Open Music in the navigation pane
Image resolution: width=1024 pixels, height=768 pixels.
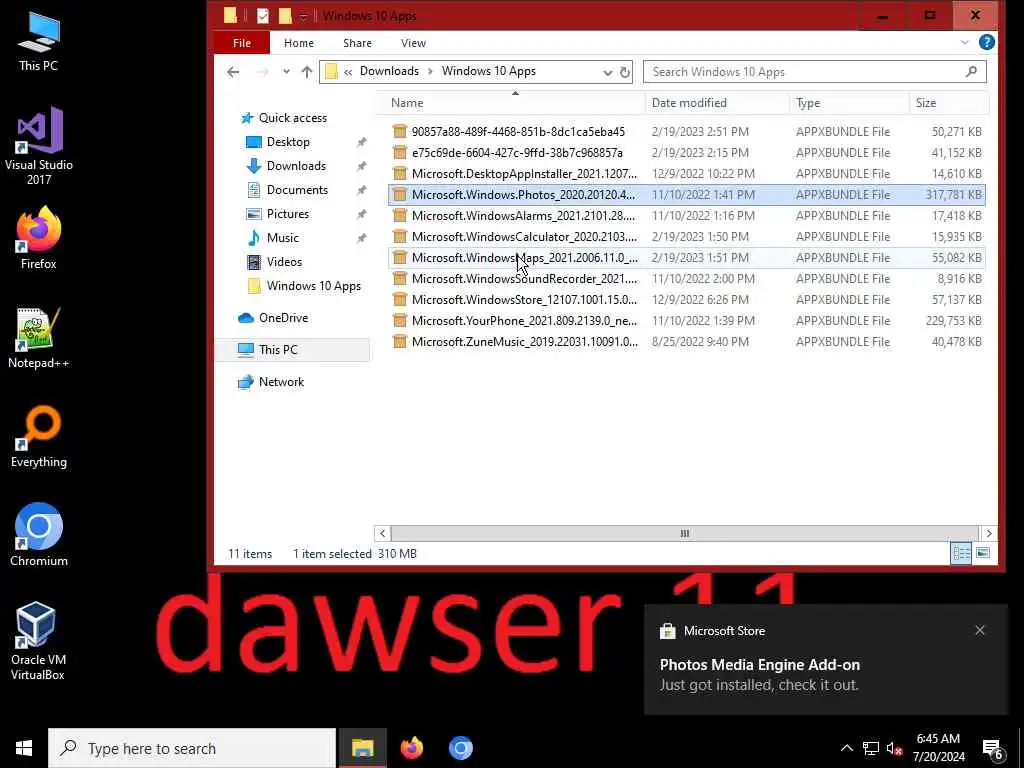tap(282, 238)
